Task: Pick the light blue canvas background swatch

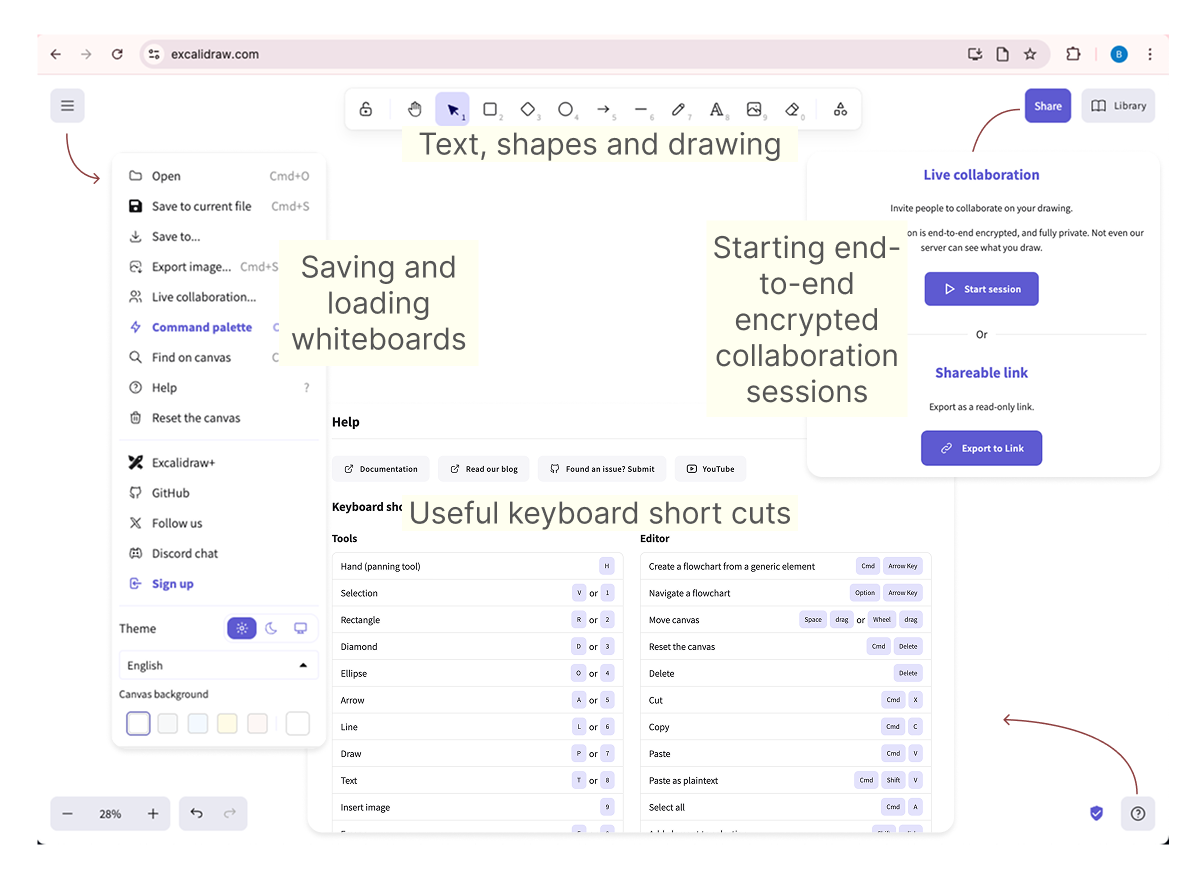Action: pyautogui.click(x=198, y=723)
